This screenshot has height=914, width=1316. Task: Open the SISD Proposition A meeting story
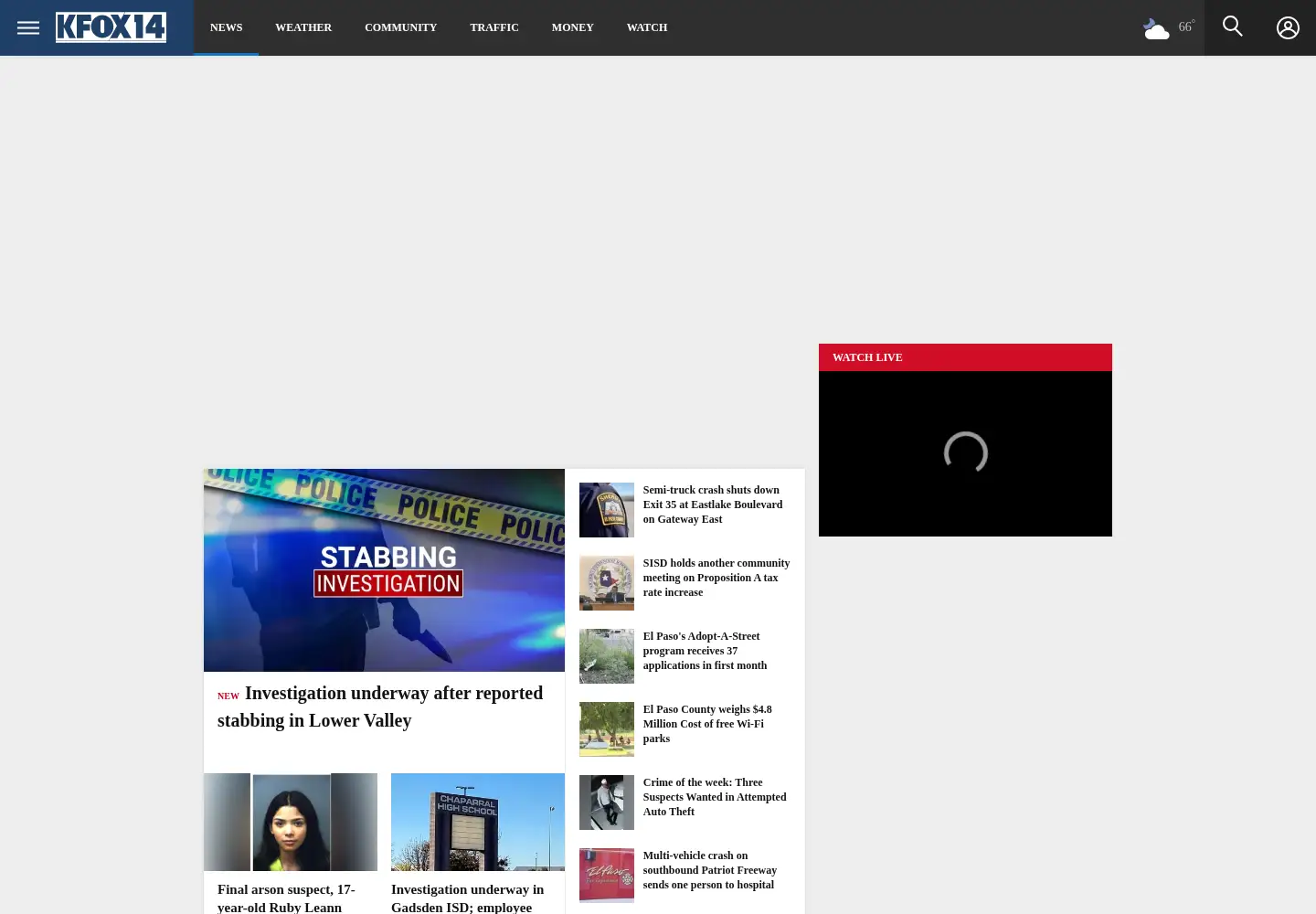[x=716, y=578]
